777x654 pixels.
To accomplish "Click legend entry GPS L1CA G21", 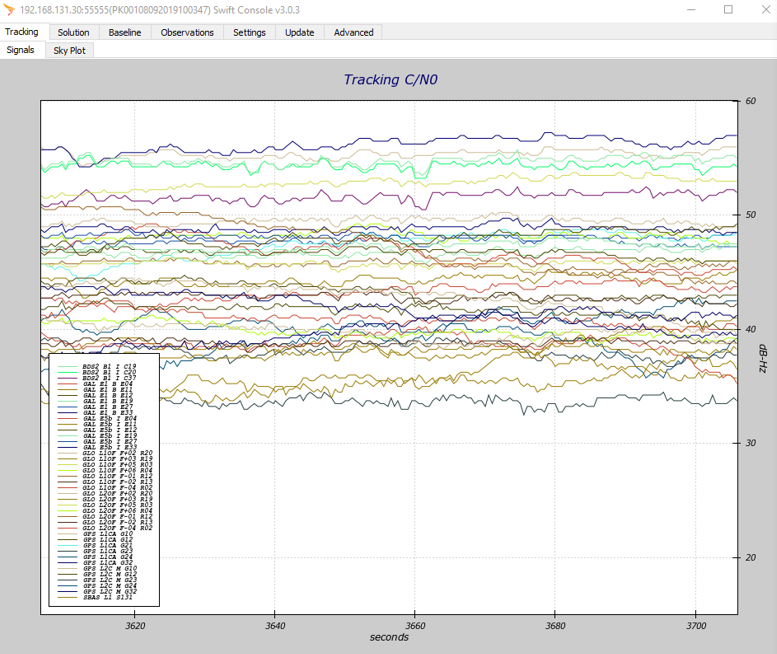I will click(95, 545).
